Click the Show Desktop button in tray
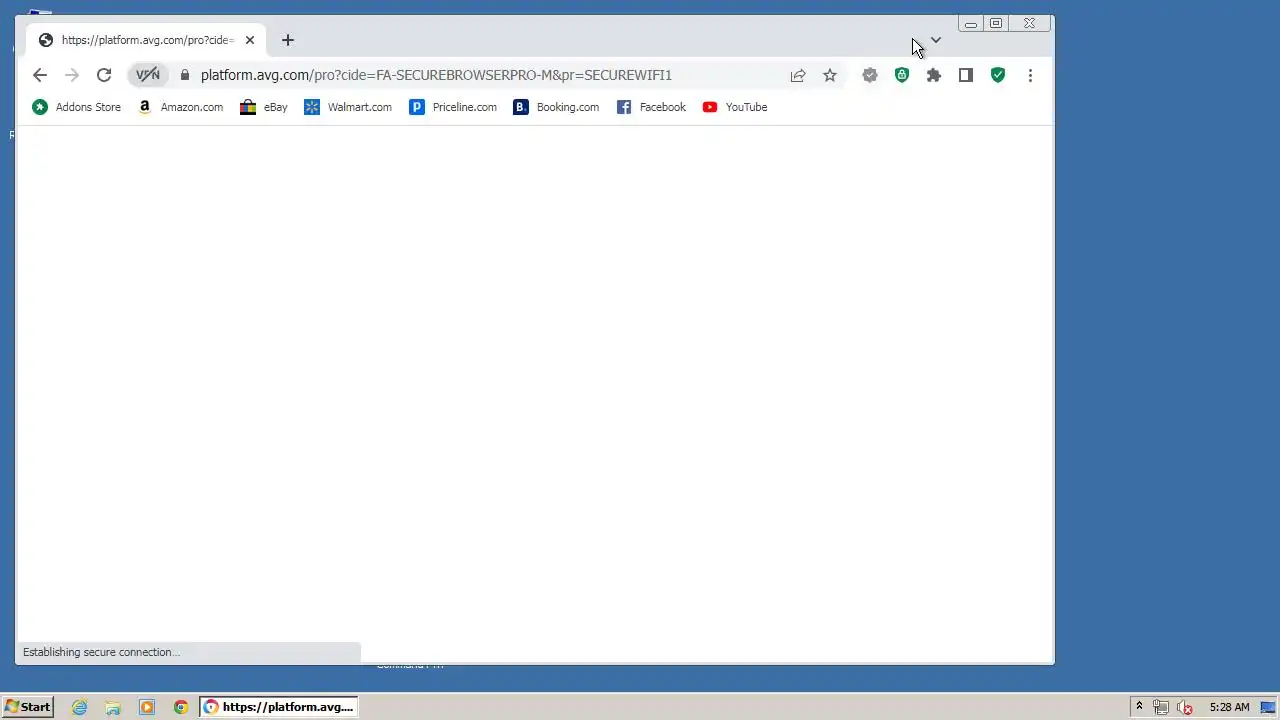This screenshot has width=1280, height=720. click(1268, 707)
